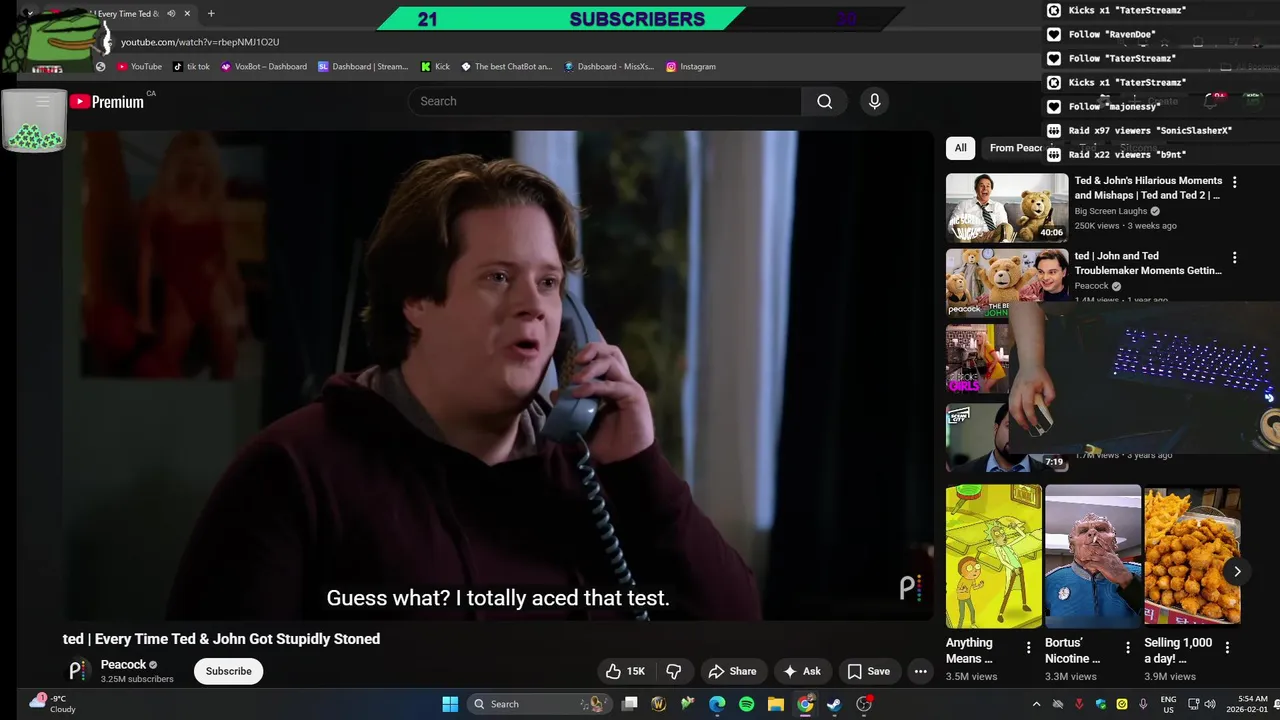The height and width of the screenshot is (720, 1280).
Task: Open Selling 1,000 a day short thumbnail
Action: 1192,556
